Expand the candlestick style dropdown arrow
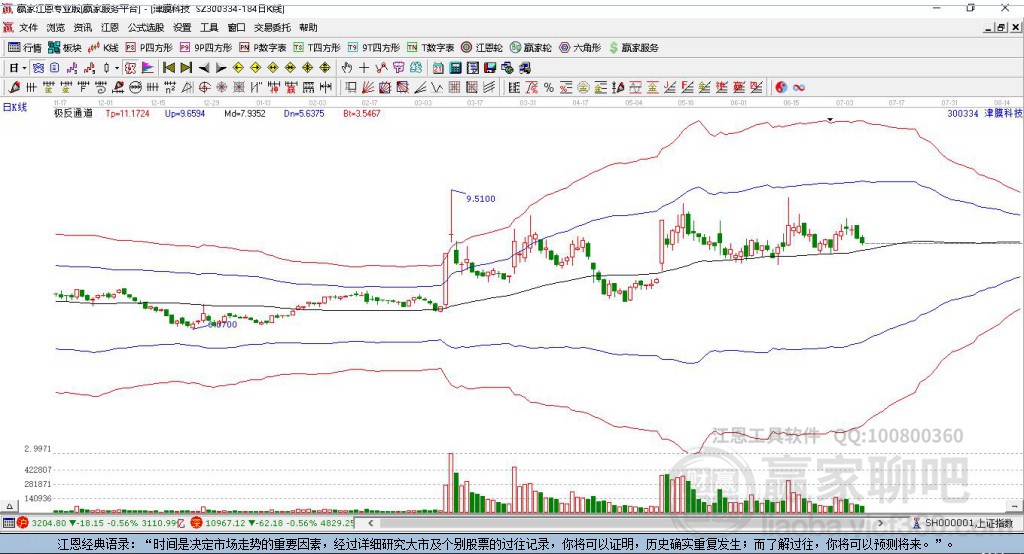 pyautogui.click(x=117, y=68)
